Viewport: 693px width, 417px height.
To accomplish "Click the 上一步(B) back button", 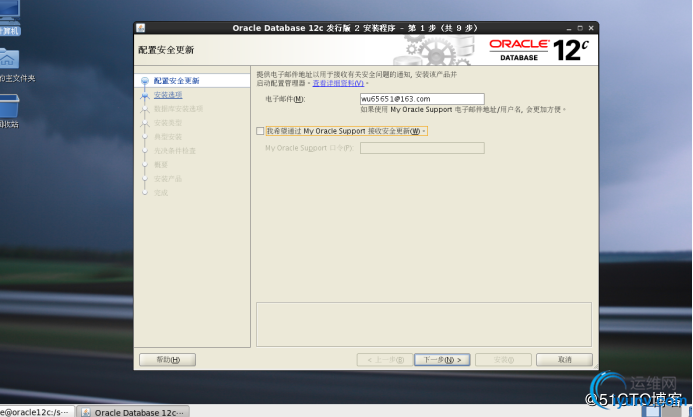I will [385, 360].
